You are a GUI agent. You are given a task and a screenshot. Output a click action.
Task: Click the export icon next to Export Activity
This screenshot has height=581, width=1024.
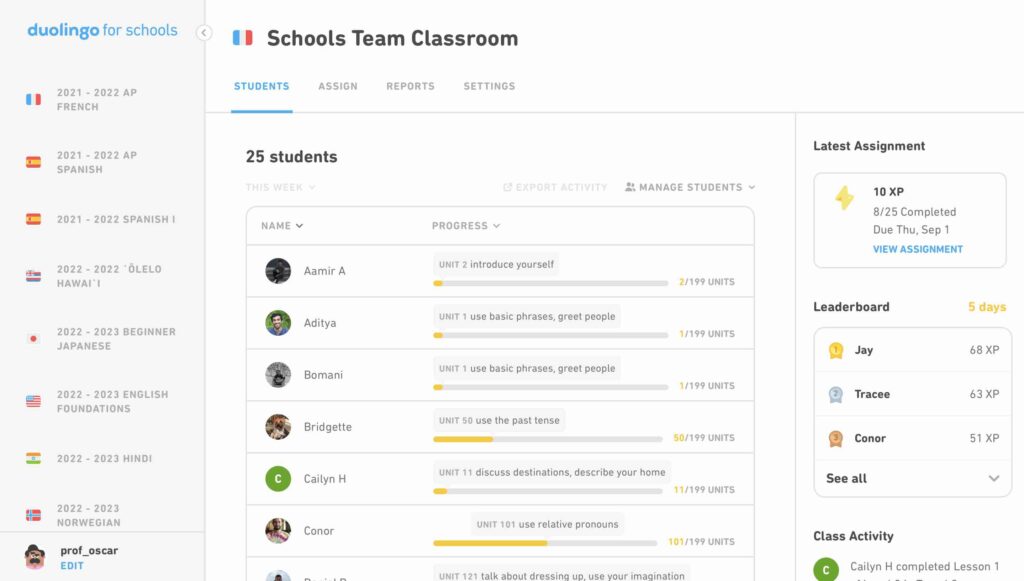[x=507, y=187]
